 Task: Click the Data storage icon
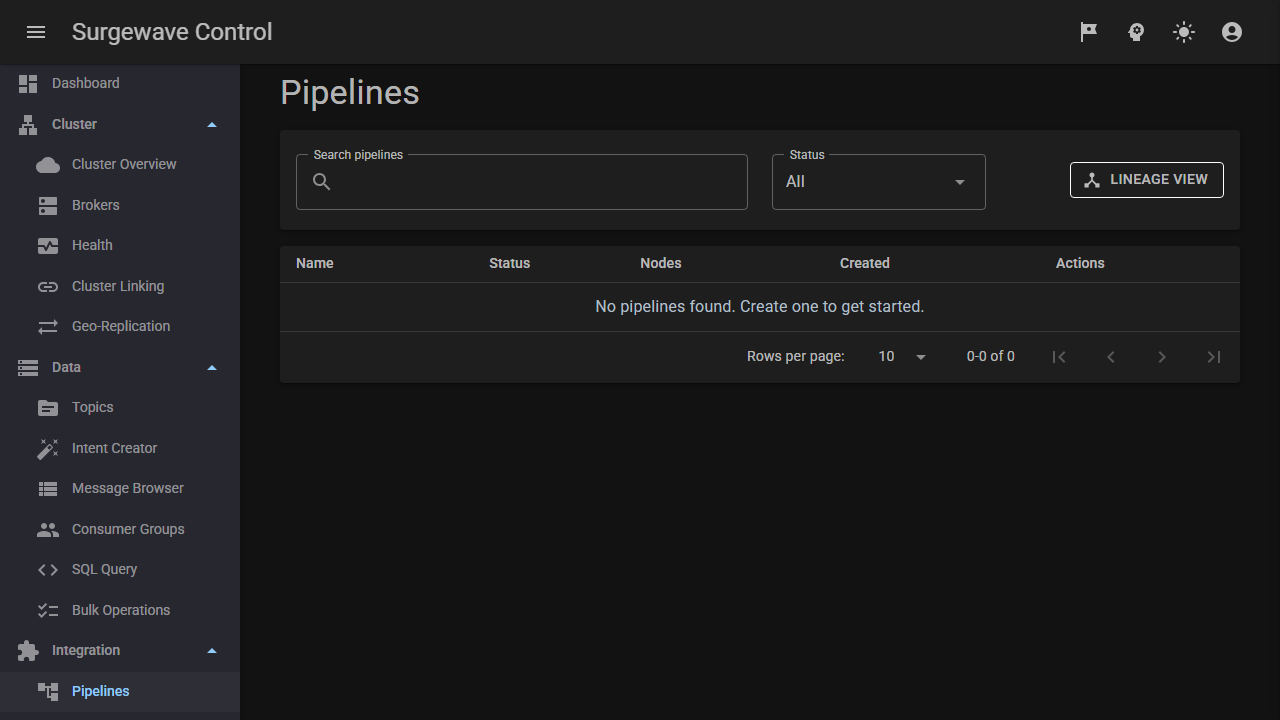click(28, 368)
